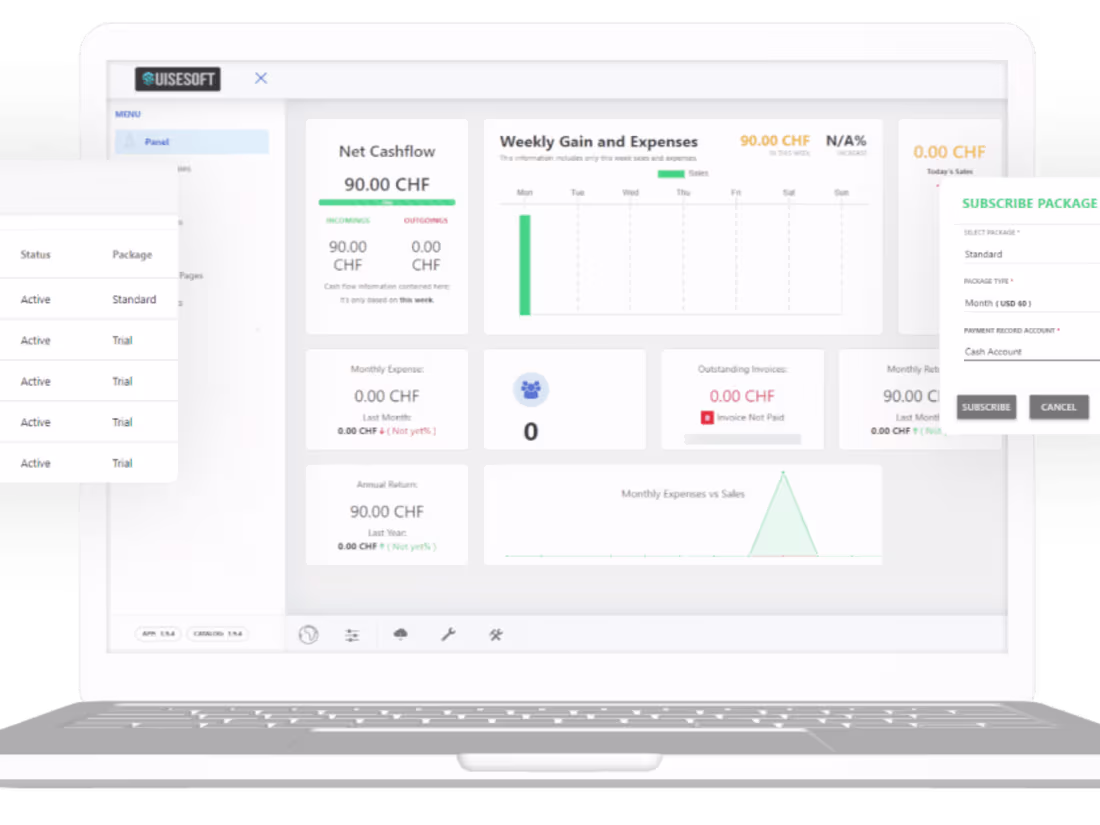This screenshot has height=825, width=1100.
Task: Click the red Invoice Not Paid icon
Action: click(x=708, y=417)
